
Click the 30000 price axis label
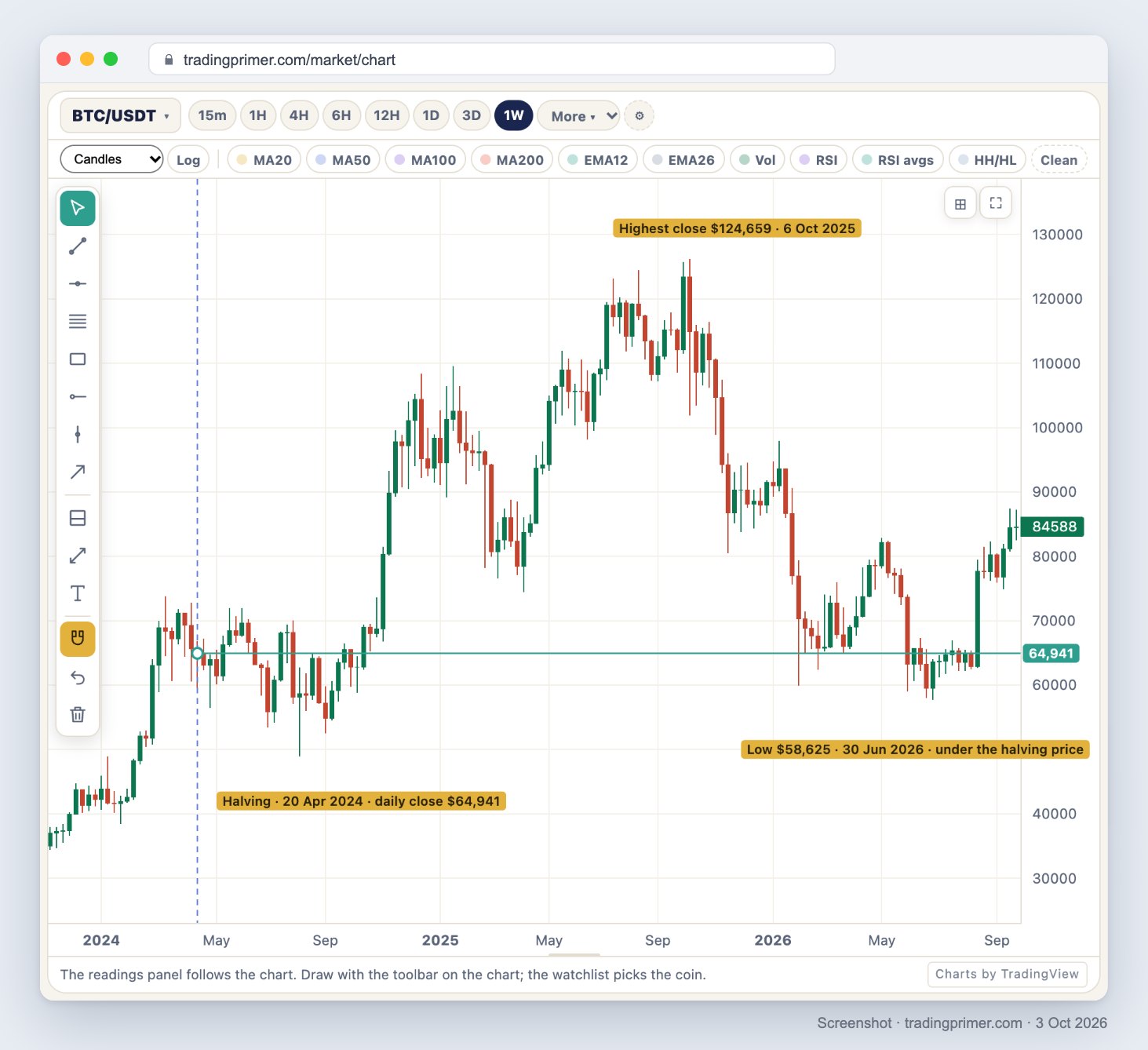click(1054, 878)
